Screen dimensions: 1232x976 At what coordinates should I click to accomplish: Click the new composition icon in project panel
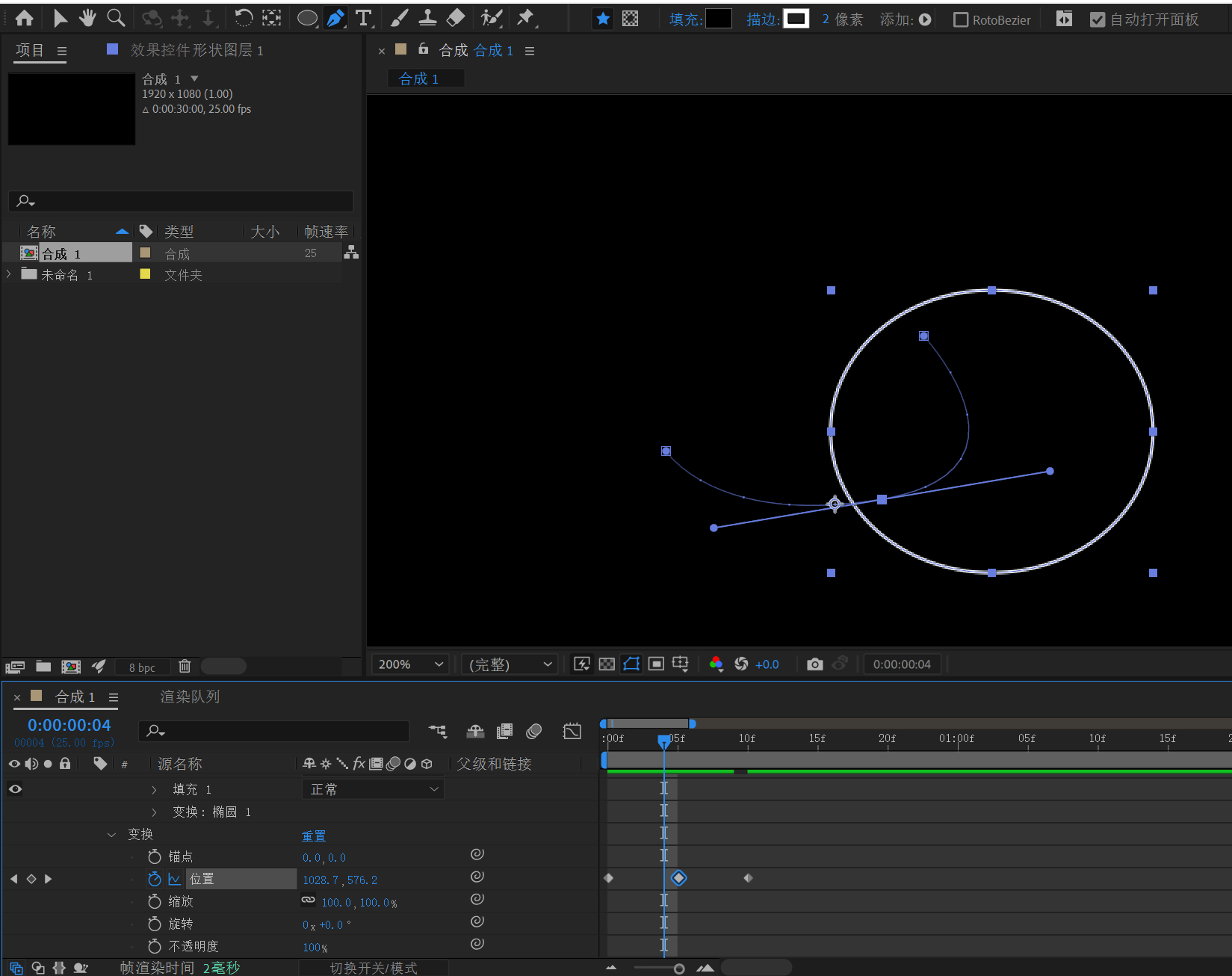point(71,667)
